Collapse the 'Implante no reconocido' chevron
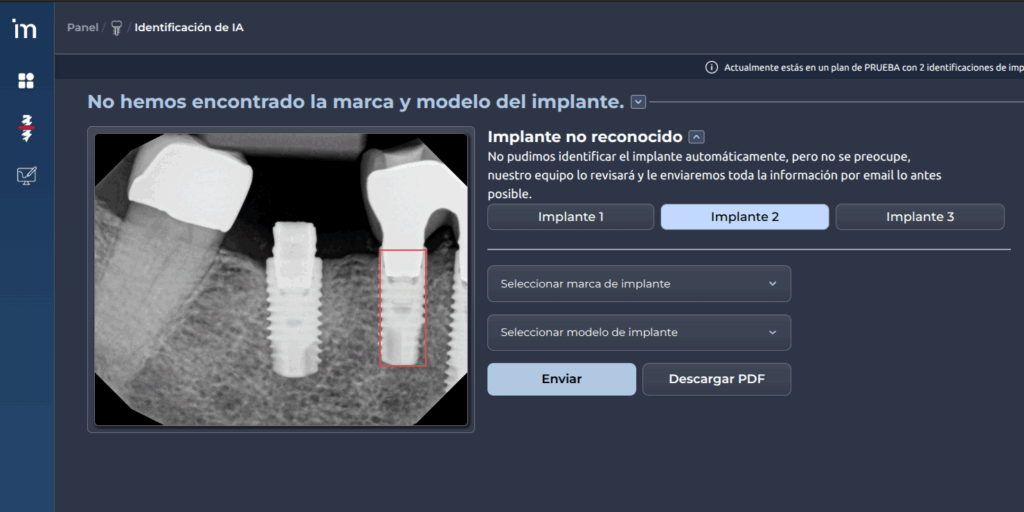The width and height of the screenshot is (1024, 512). tap(697, 137)
